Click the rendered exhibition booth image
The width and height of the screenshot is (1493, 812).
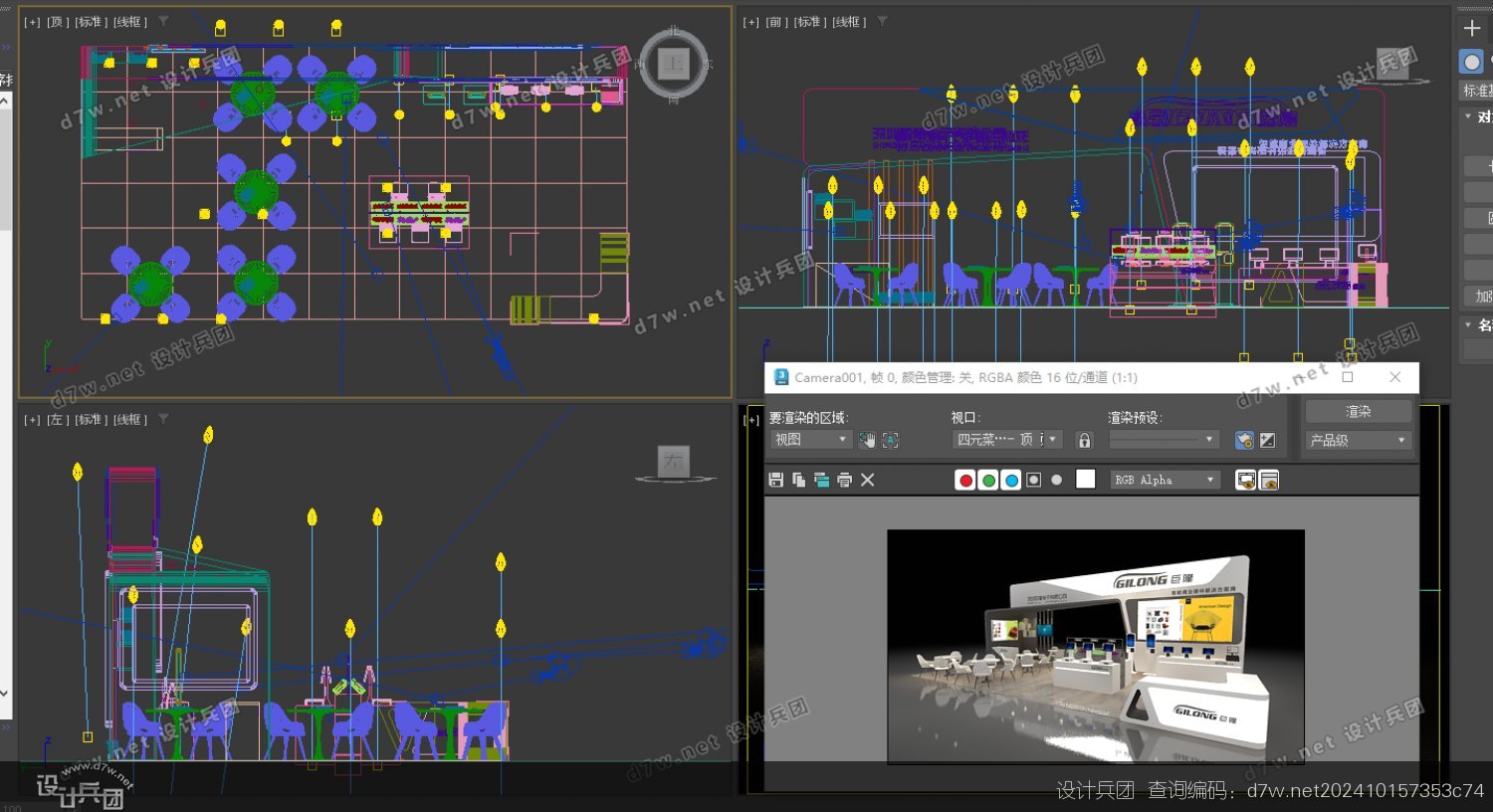coord(1095,647)
